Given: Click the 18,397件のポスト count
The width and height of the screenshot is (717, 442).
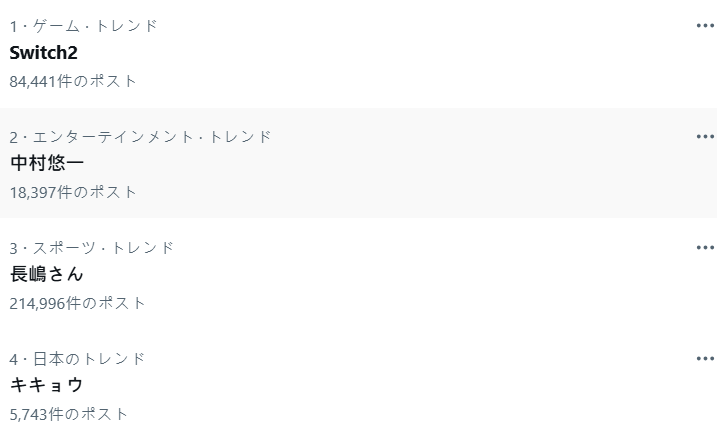Looking at the screenshot, I should 73,192.
